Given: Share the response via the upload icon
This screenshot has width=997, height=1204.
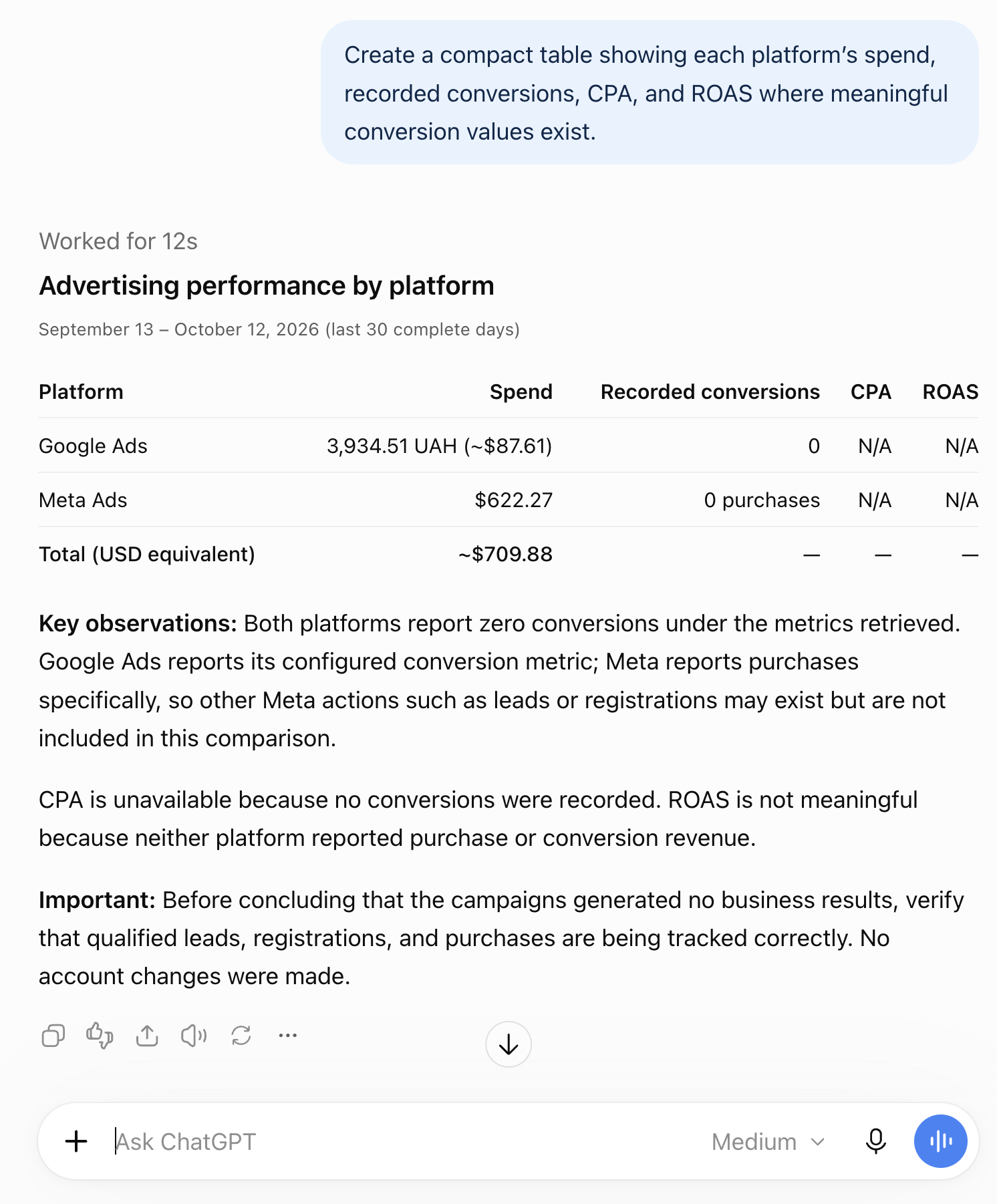Looking at the screenshot, I should [x=147, y=1036].
